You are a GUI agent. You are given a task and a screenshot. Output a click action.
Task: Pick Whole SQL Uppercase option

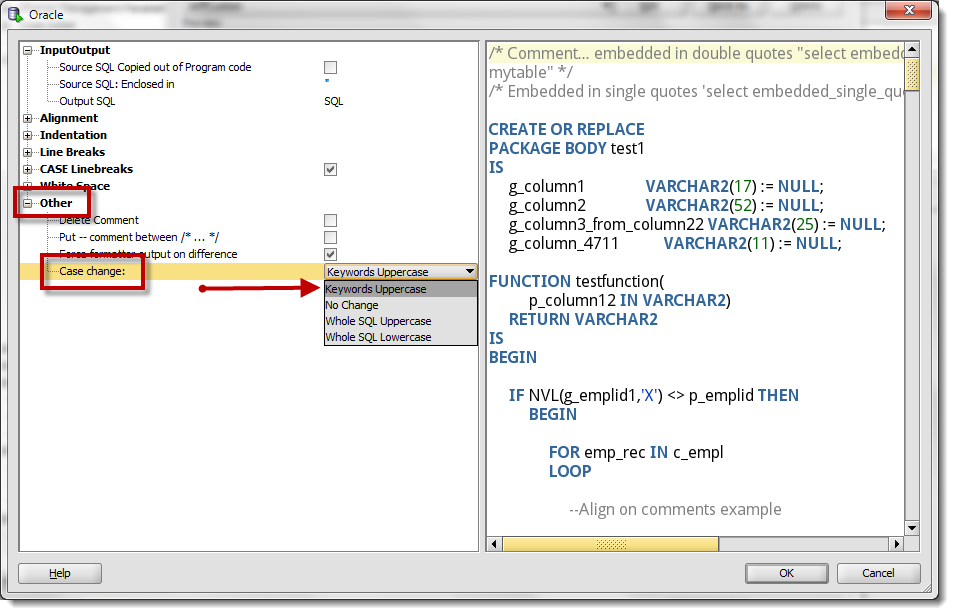point(400,321)
